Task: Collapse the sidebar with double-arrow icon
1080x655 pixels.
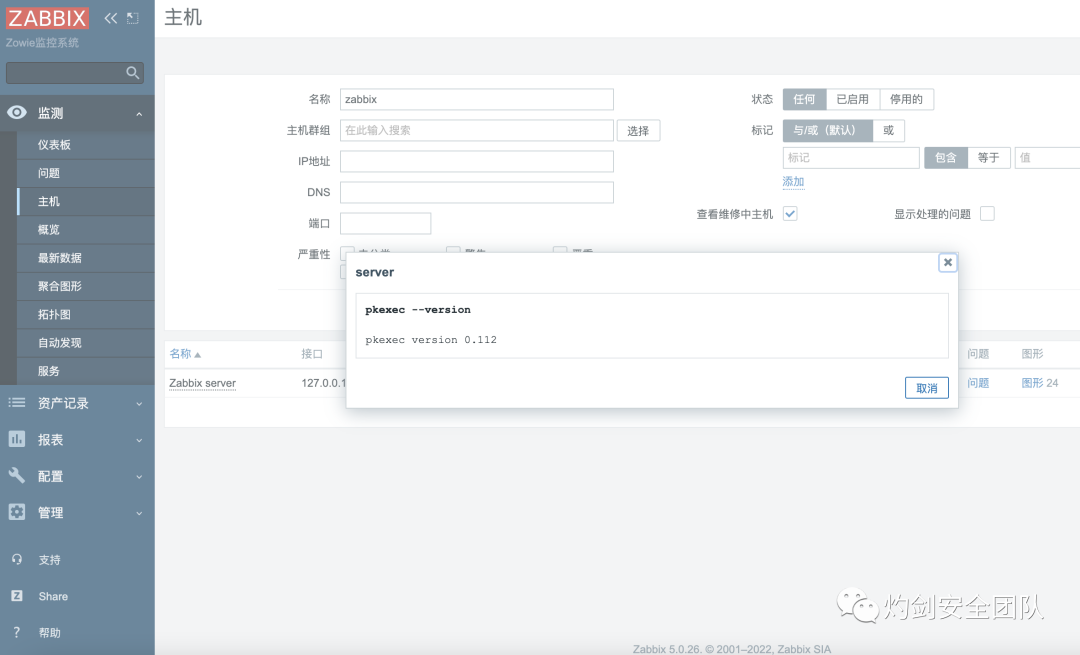Action: tap(111, 18)
